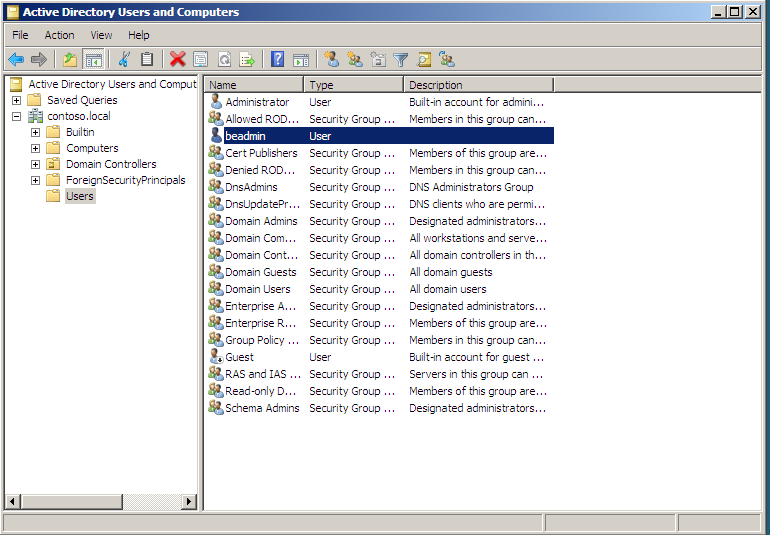This screenshot has height=535, width=770.
Task: Select the Builtin tree item label
Action: (x=80, y=132)
